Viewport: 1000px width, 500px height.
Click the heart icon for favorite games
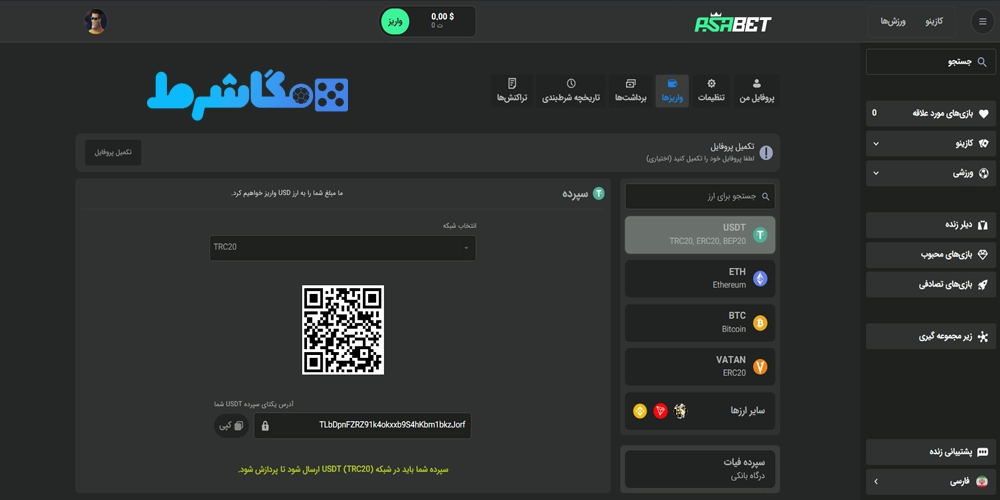983,114
